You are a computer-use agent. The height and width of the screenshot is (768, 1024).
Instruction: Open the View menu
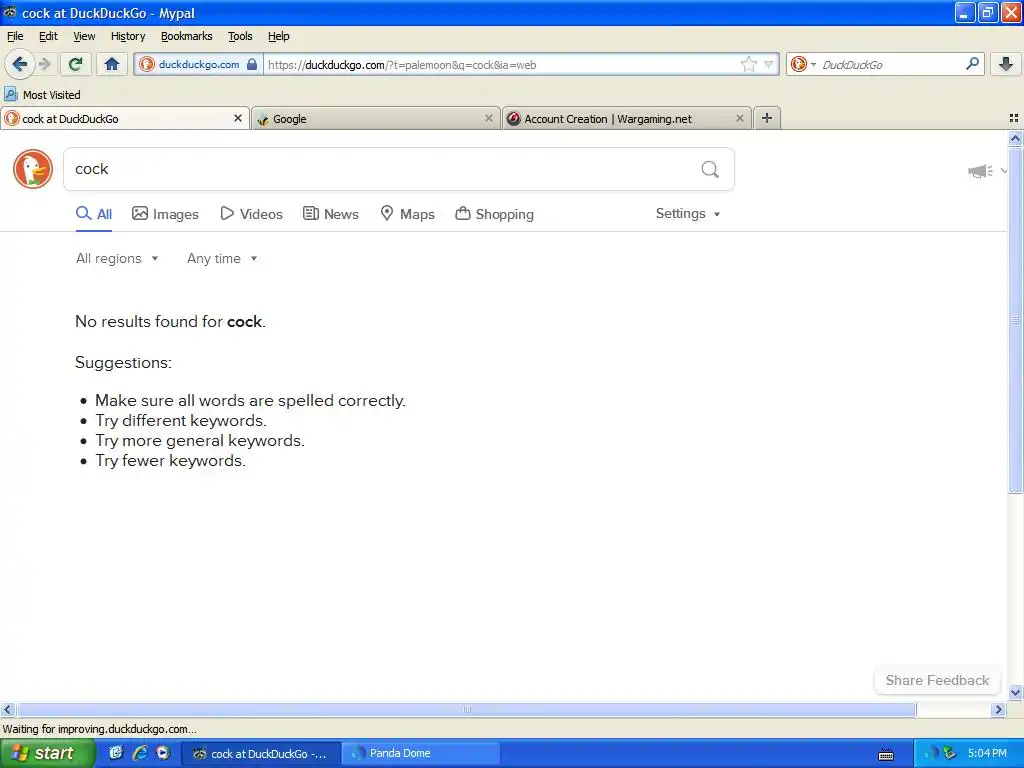pos(84,36)
